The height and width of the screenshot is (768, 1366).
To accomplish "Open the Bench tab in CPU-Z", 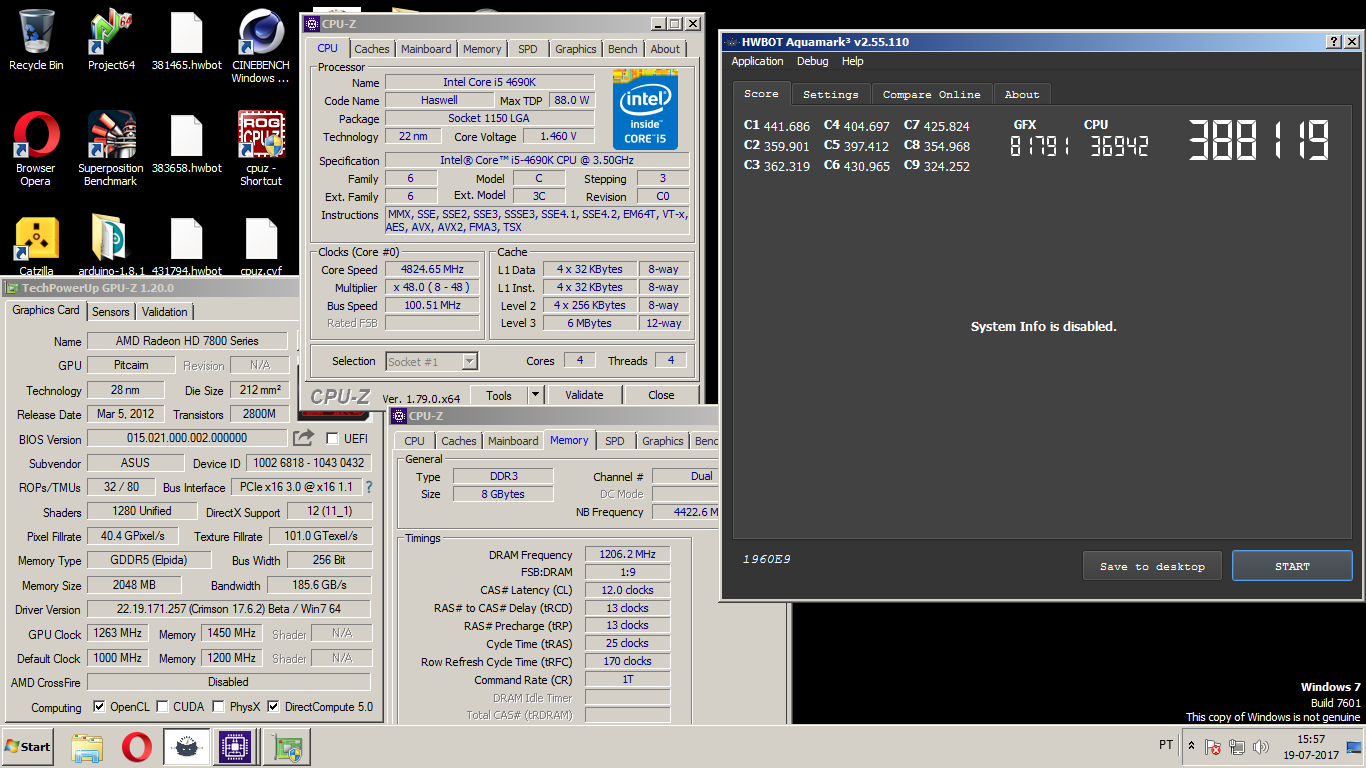I will click(x=623, y=49).
